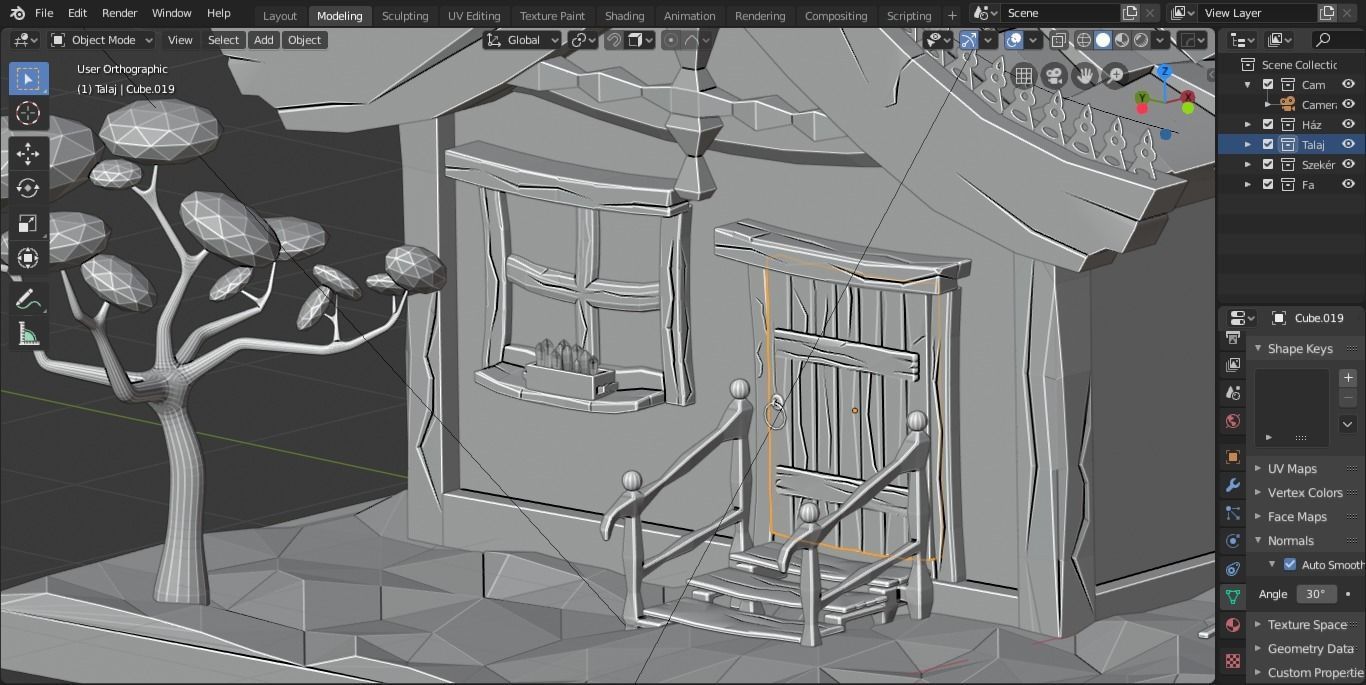This screenshot has width=1366, height=685.
Task: Toggle orthographic grid view button
Action: 1023,76
